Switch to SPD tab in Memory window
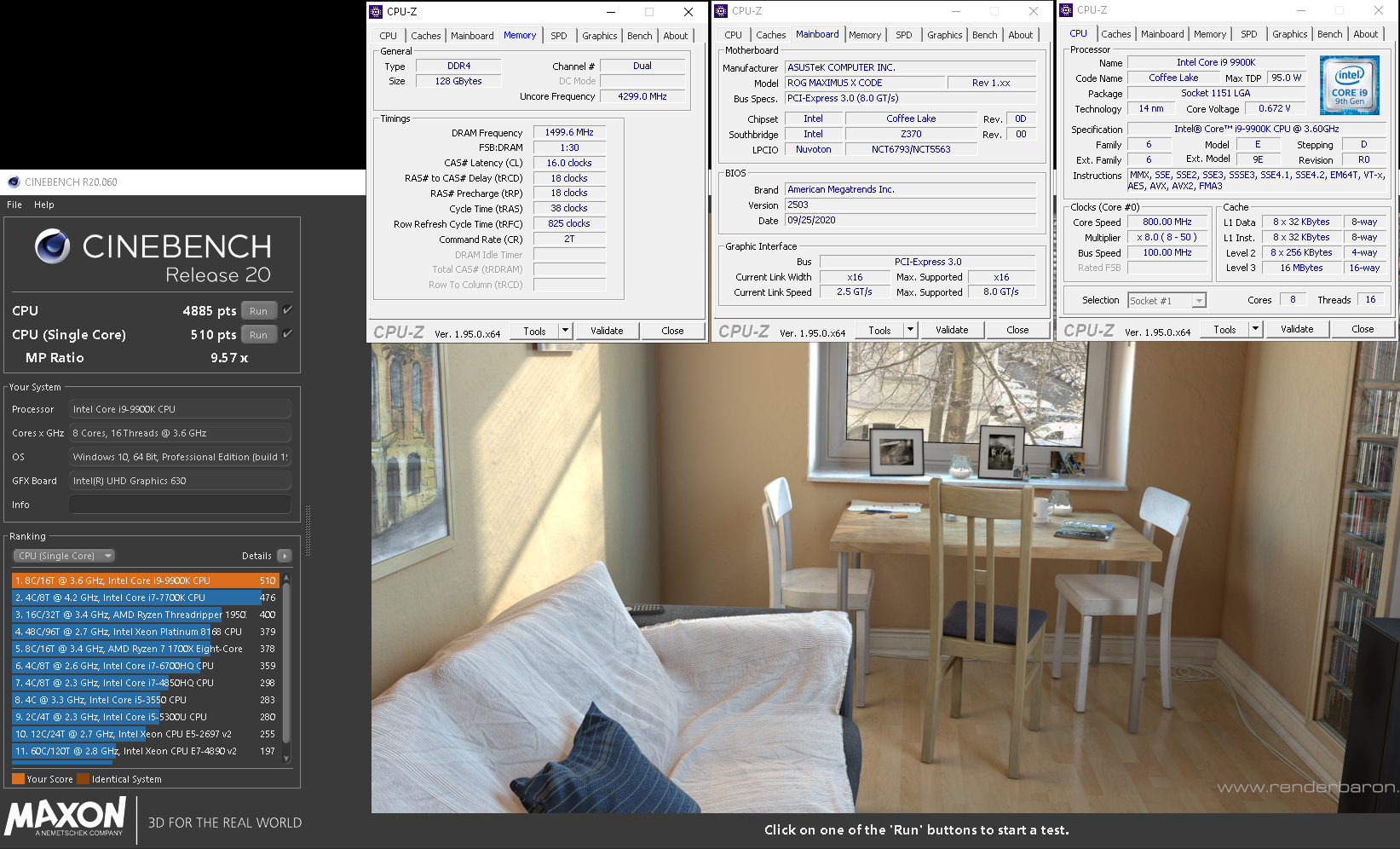This screenshot has width=1400, height=849. click(559, 36)
